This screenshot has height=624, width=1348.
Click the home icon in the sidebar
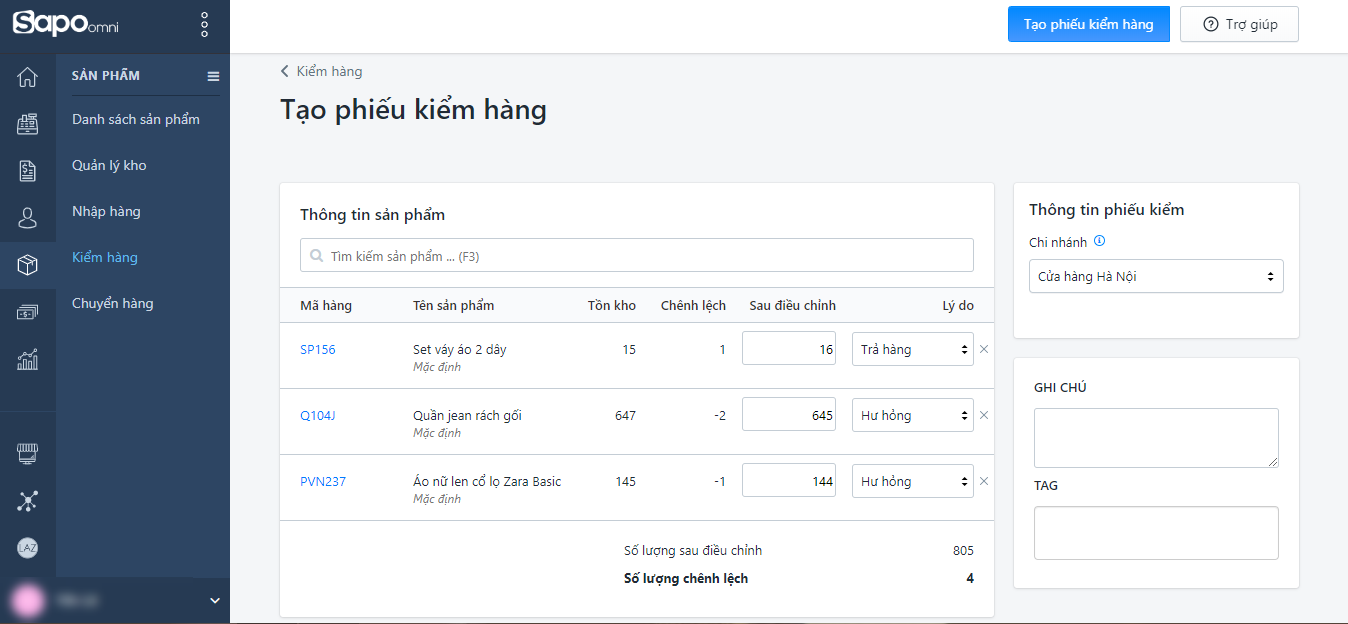click(28, 77)
